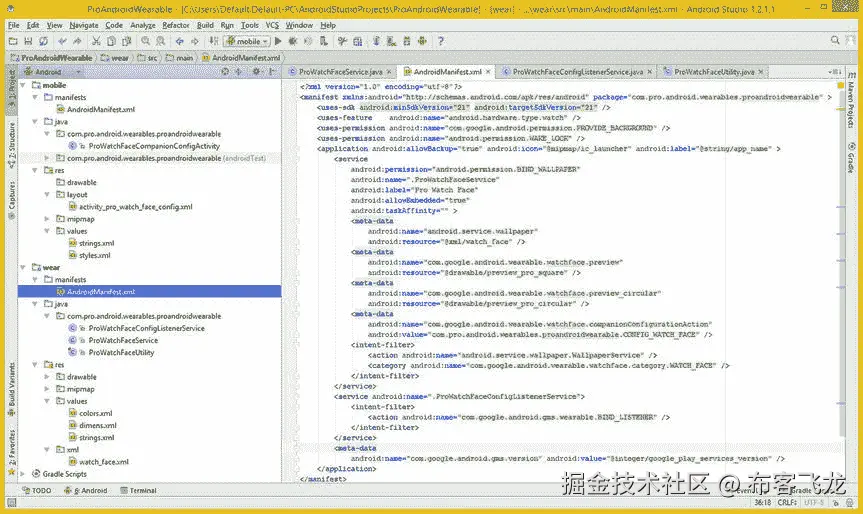Open the Build menu

[205, 25]
